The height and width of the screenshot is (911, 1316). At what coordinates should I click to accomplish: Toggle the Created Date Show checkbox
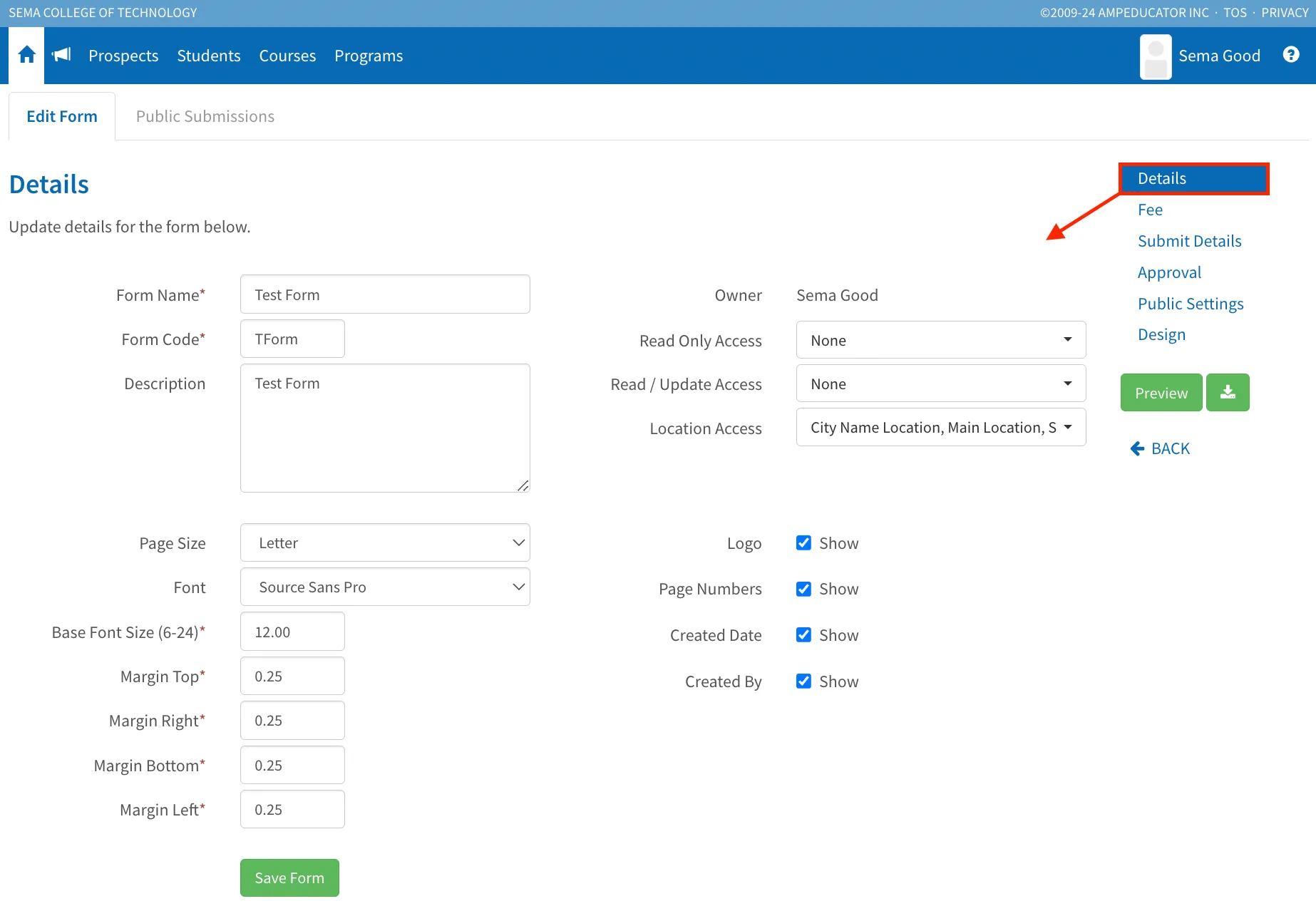point(803,635)
